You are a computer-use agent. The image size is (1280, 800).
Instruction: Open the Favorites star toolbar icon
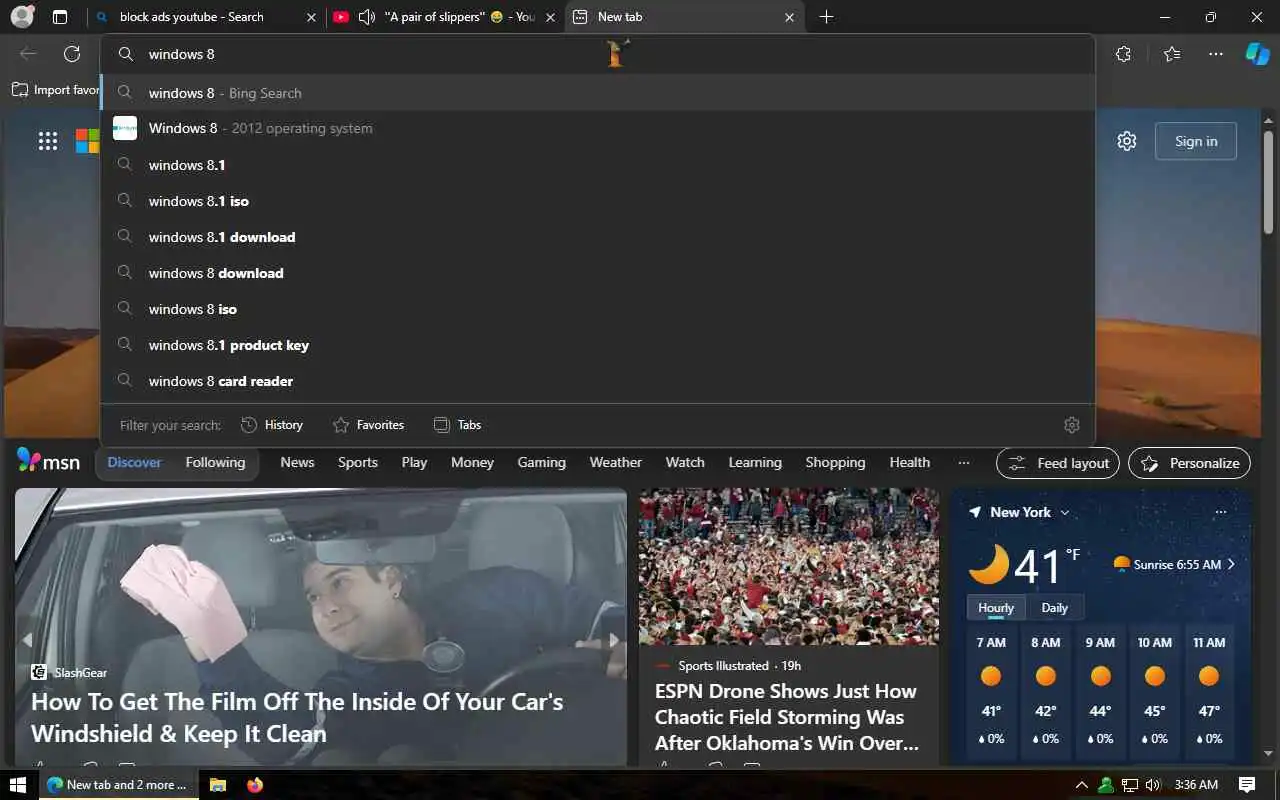pyautogui.click(x=1172, y=54)
